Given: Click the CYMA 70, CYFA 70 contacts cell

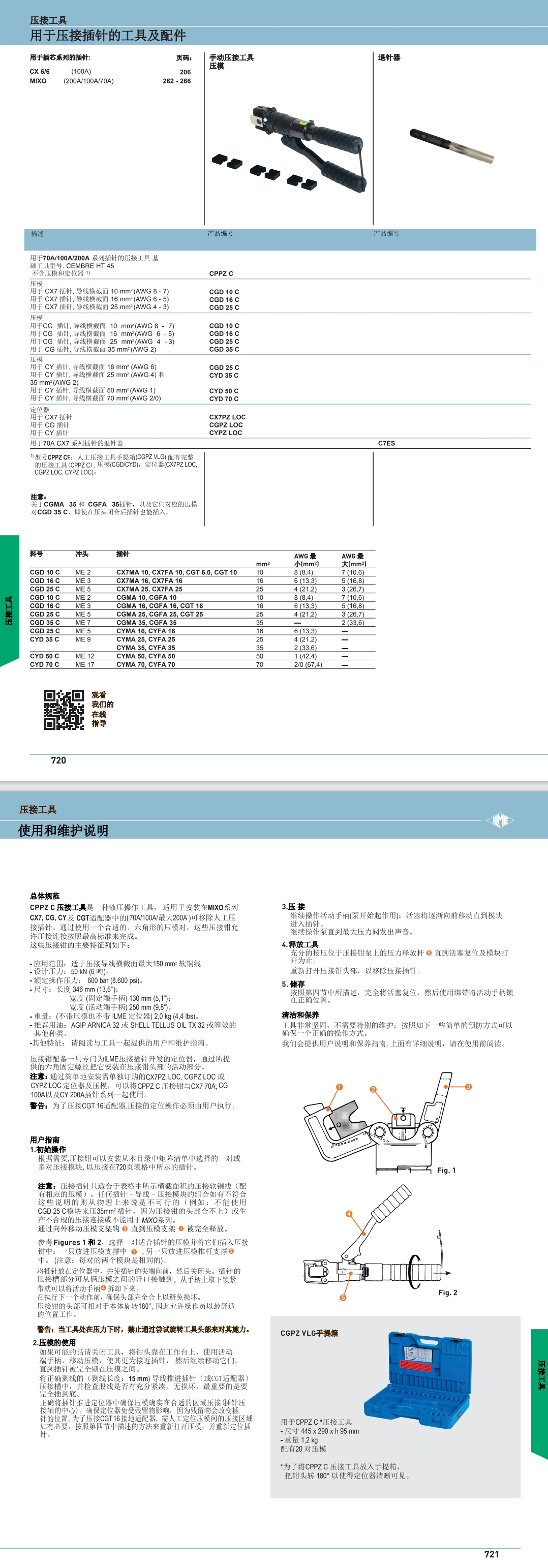Looking at the screenshot, I should [145, 664].
